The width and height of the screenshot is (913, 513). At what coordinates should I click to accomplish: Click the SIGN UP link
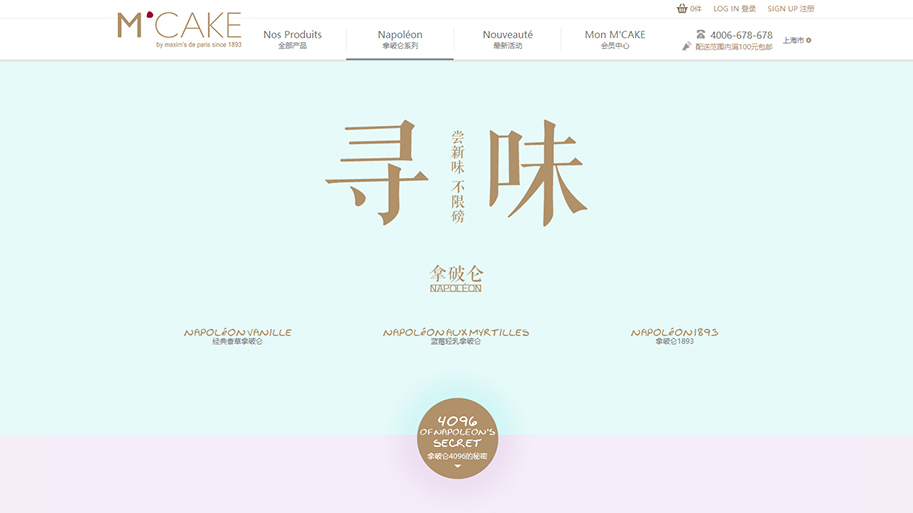pos(791,9)
